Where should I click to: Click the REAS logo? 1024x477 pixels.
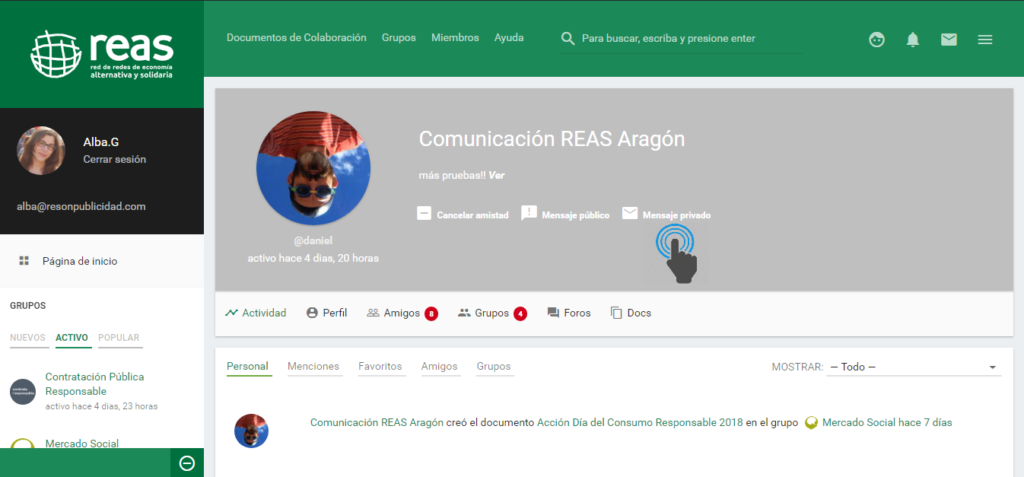point(102,54)
